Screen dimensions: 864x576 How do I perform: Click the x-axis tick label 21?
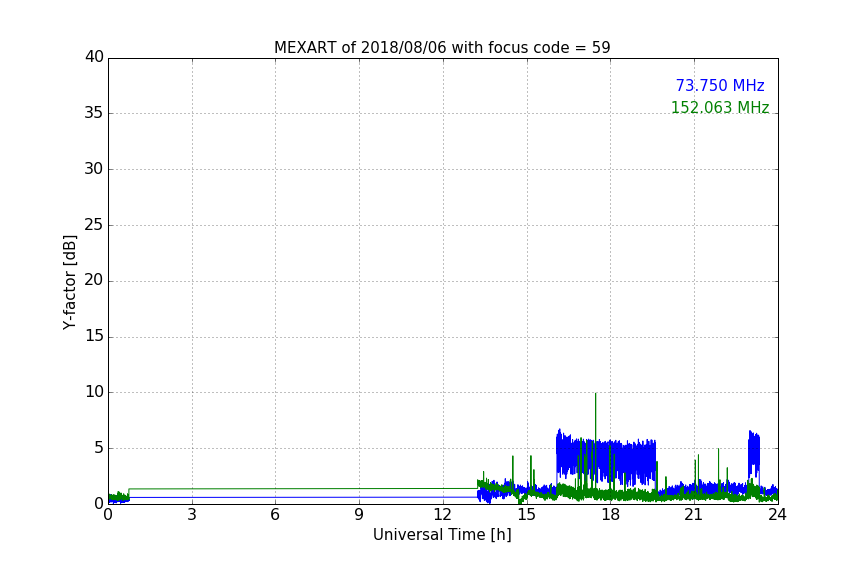pos(694,515)
